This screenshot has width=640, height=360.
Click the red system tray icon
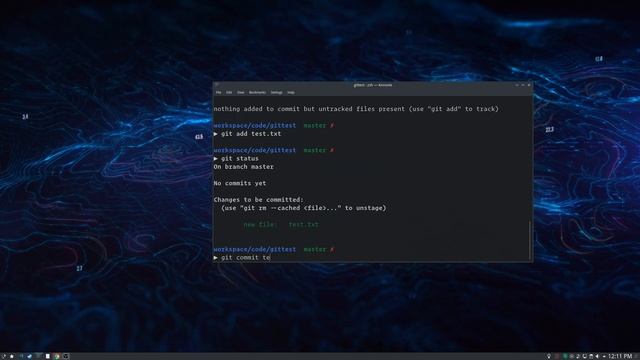(558, 356)
